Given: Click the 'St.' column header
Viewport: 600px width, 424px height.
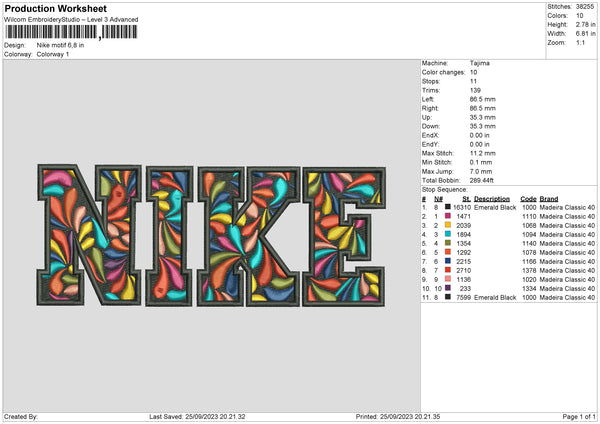Looking at the screenshot, I should click(466, 199).
